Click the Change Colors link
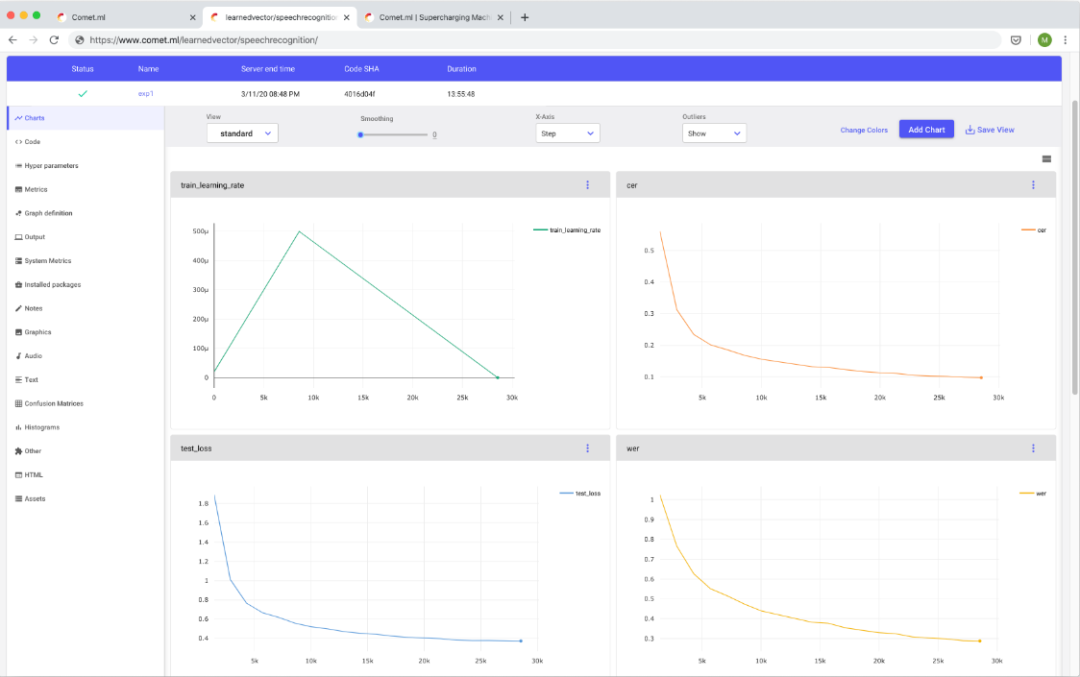The image size is (1080, 677). (x=864, y=130)
